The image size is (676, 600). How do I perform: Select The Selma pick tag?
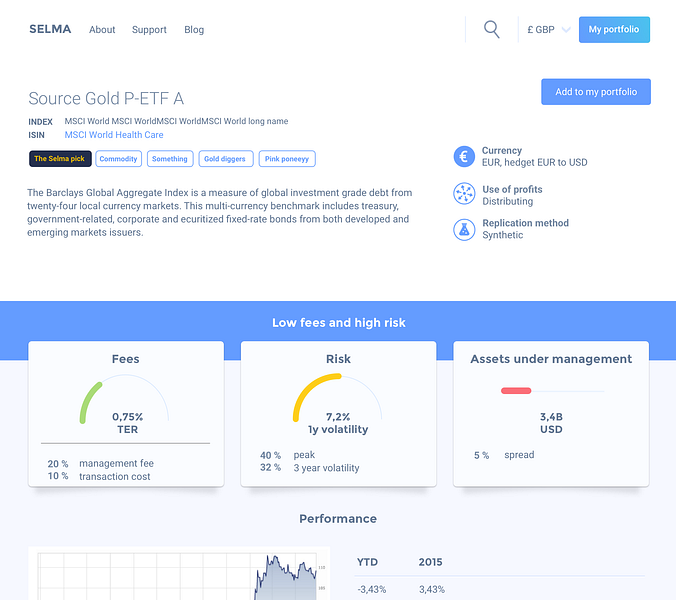coord(60,159)
